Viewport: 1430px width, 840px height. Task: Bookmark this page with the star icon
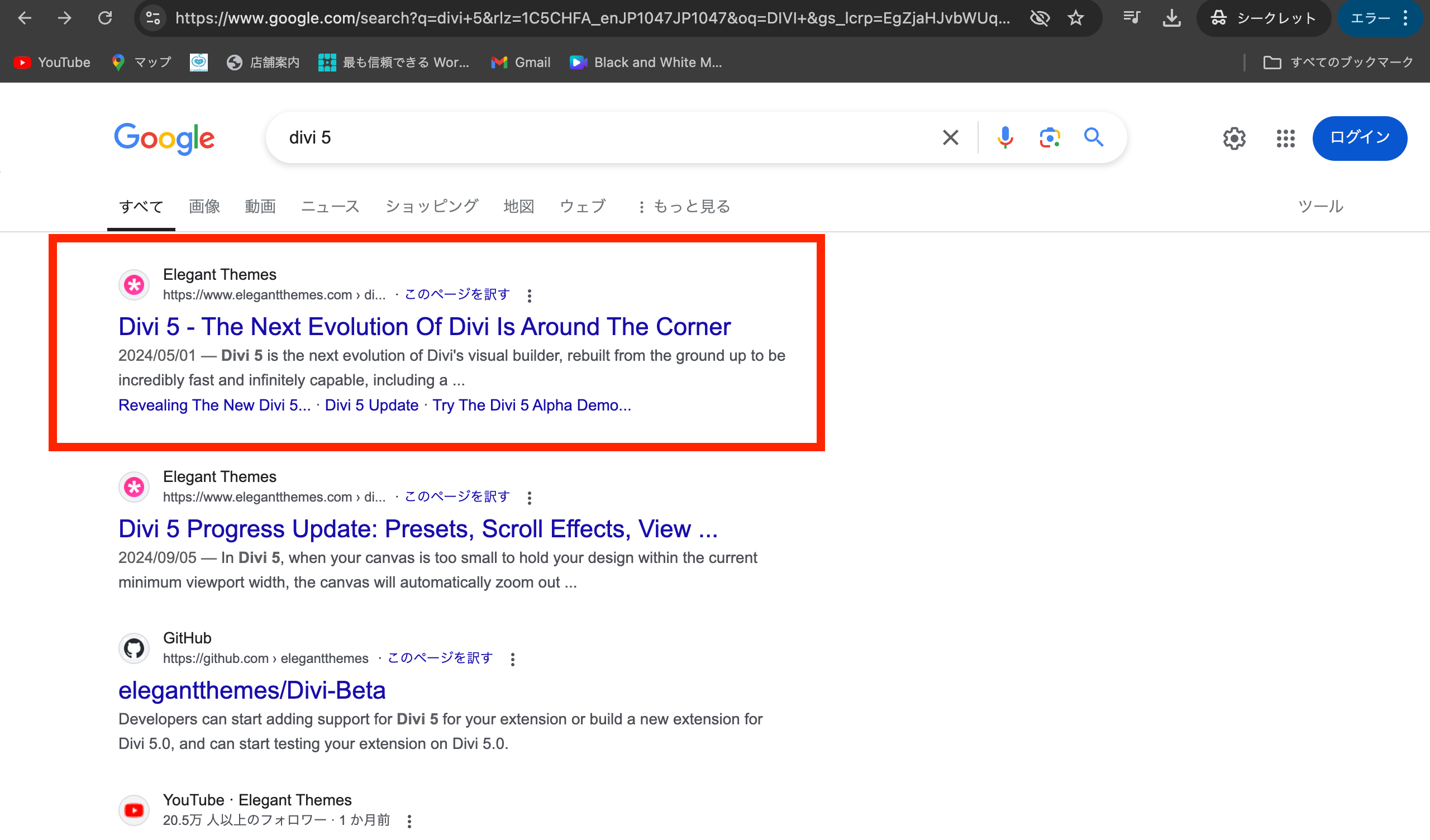point(1076,18)
